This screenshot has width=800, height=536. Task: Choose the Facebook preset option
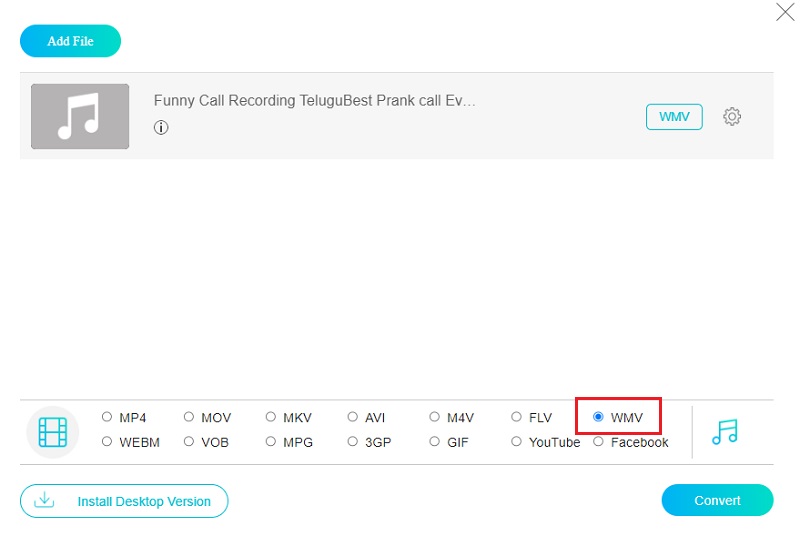tap(599, 442)
